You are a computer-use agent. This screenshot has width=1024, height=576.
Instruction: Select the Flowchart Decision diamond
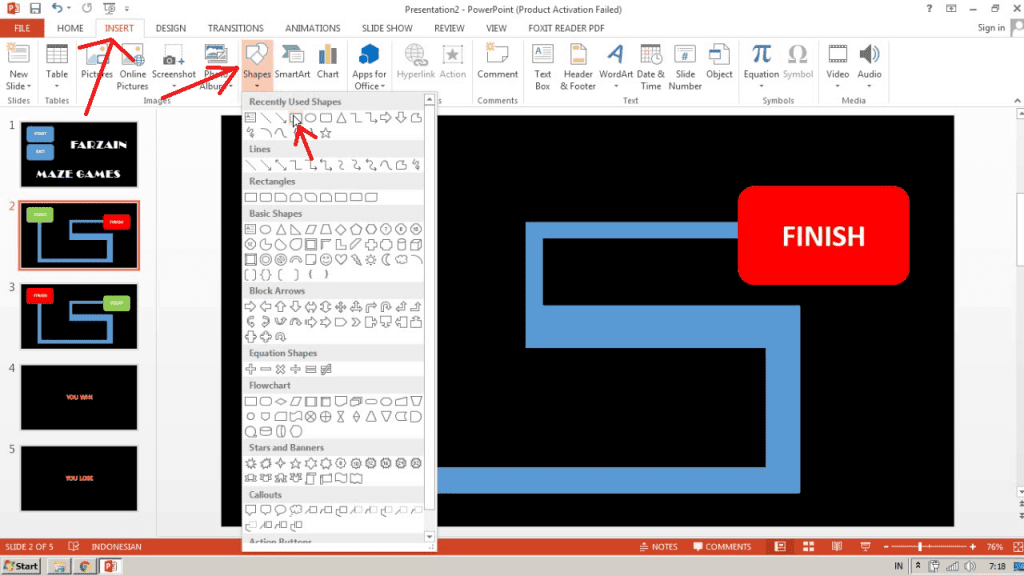[281, 401]
